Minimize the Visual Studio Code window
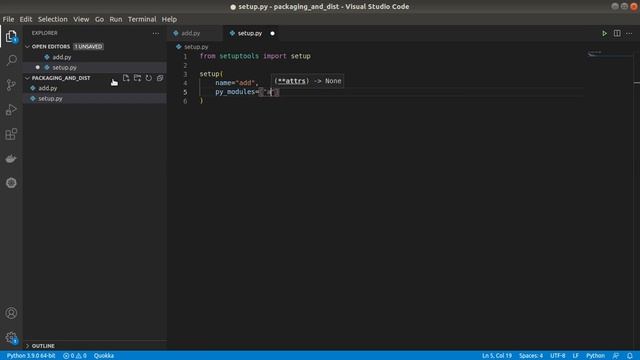640x360 pixels. pyautogui.click(x=615, y=7)
